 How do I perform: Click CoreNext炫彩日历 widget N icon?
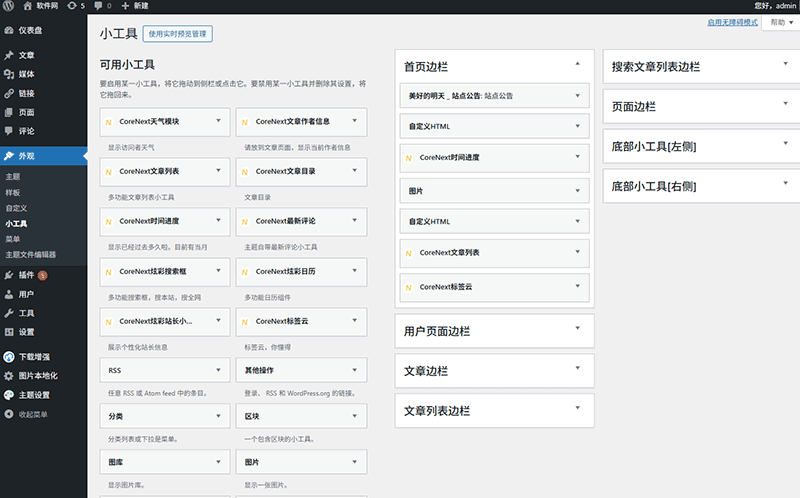click(x=245, y=272)
